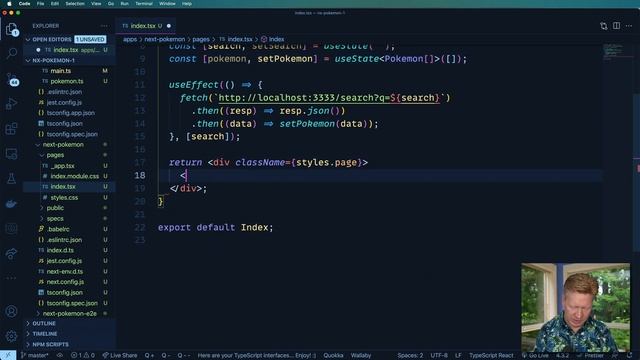Open the Search view icon

click(x=11, y=53)
